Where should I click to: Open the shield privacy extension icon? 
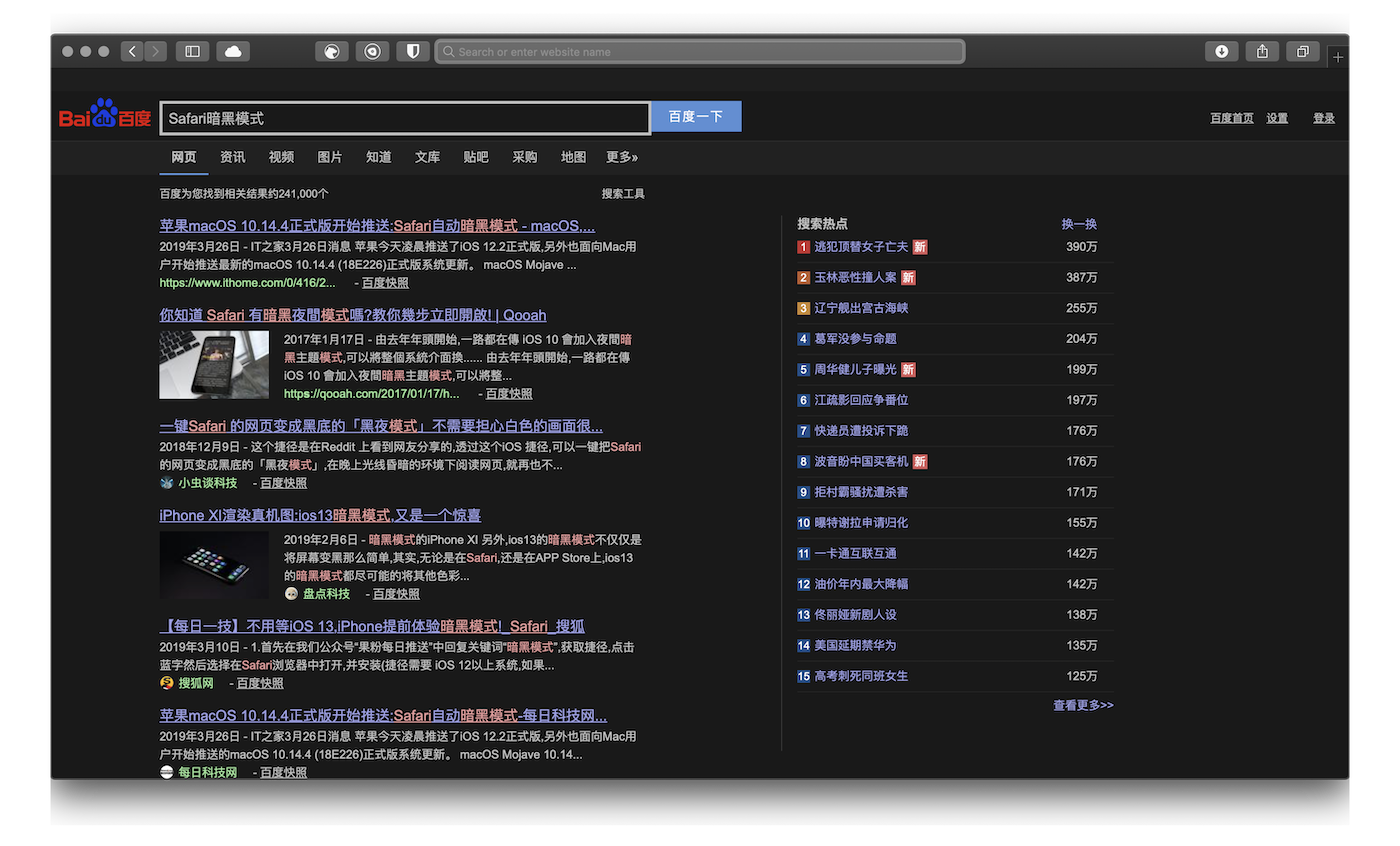click(x=412, y=51)
